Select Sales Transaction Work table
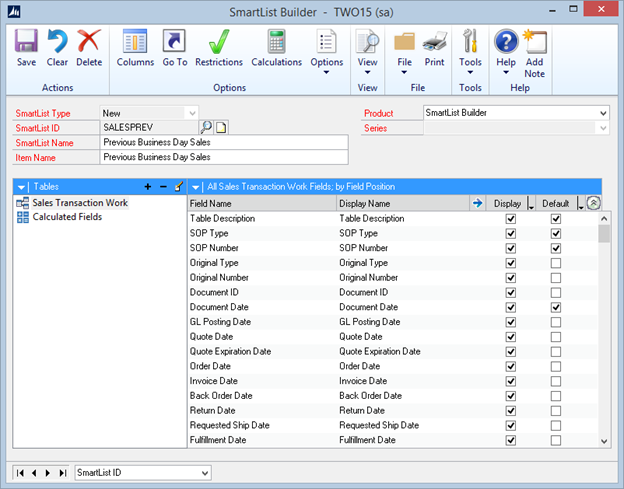The width and height of the screenshot is (624, 489). tap(80, 203)
